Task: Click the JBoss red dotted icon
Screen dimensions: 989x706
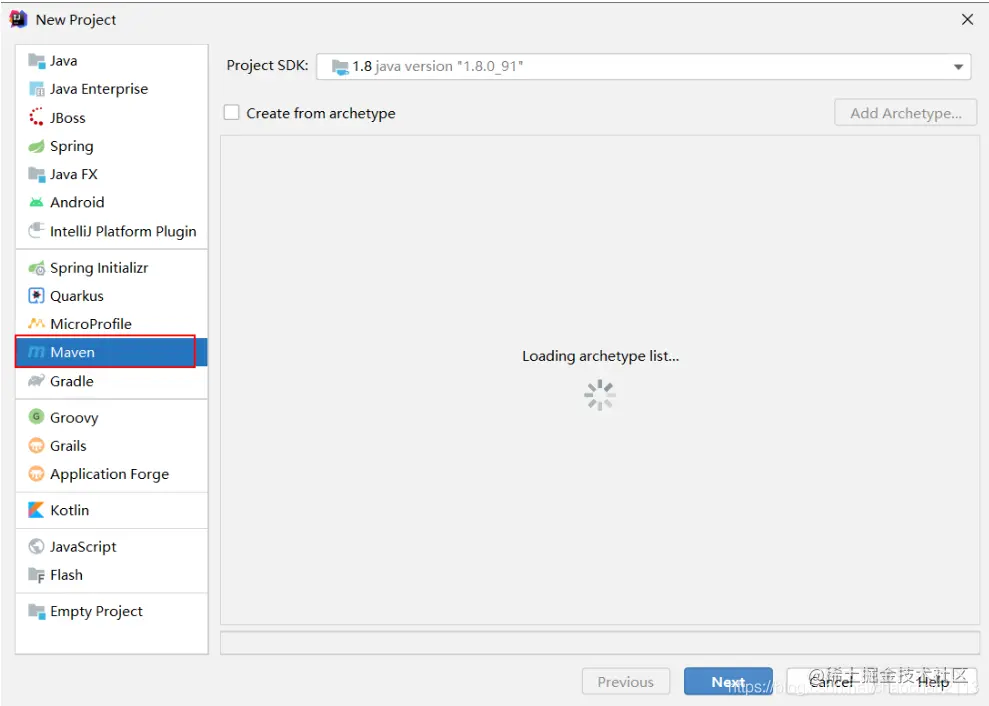Action: point(37,117)
